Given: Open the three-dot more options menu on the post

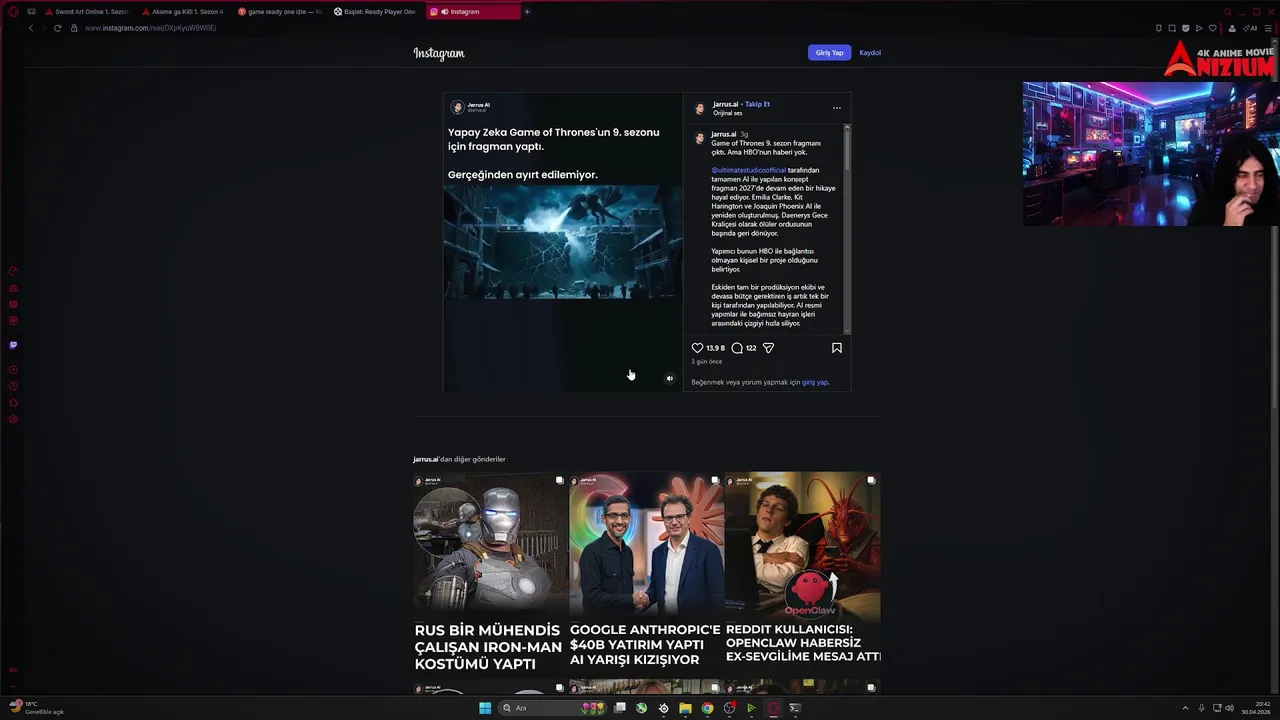Looking at the screenshot, I should click(x=837, y=108).
